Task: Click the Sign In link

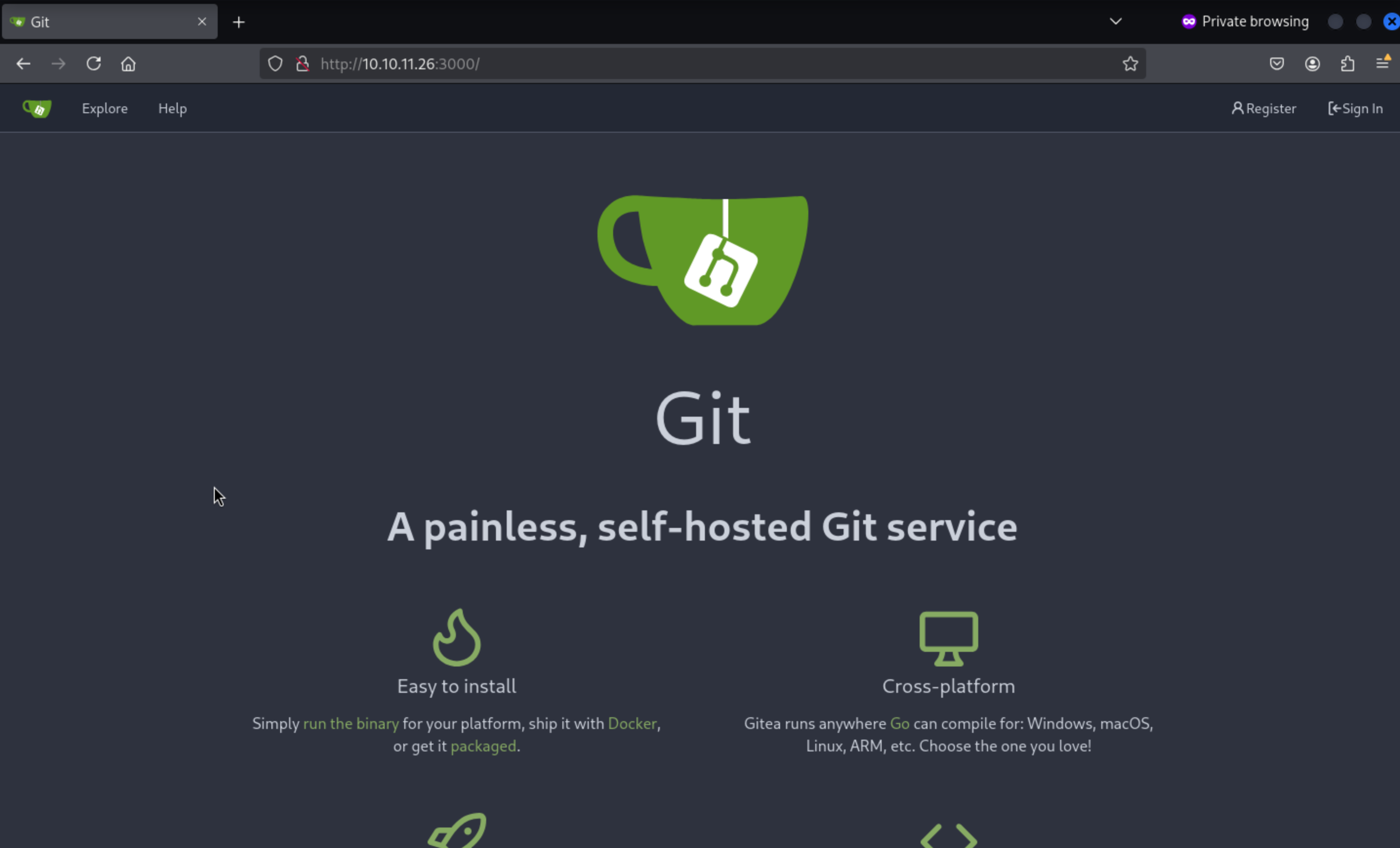Action: coord(1355,108)
